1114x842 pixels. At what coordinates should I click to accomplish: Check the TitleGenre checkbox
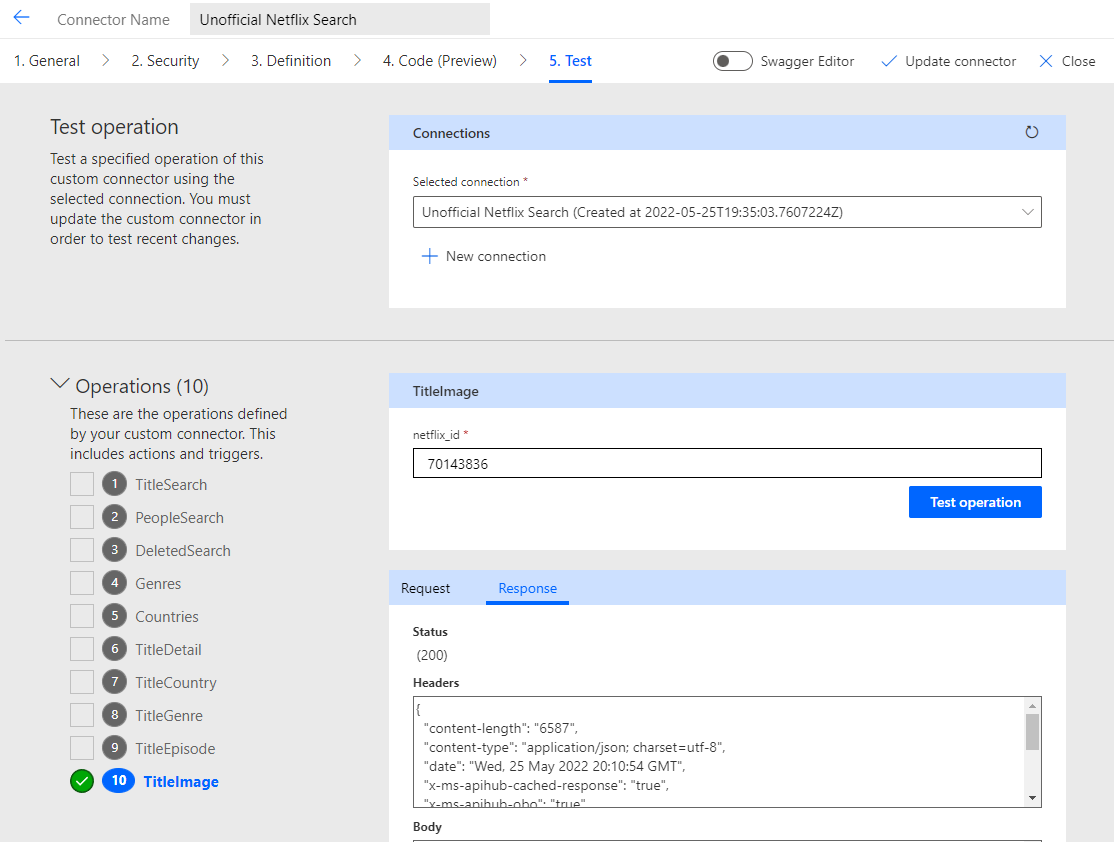coord(82,715)
